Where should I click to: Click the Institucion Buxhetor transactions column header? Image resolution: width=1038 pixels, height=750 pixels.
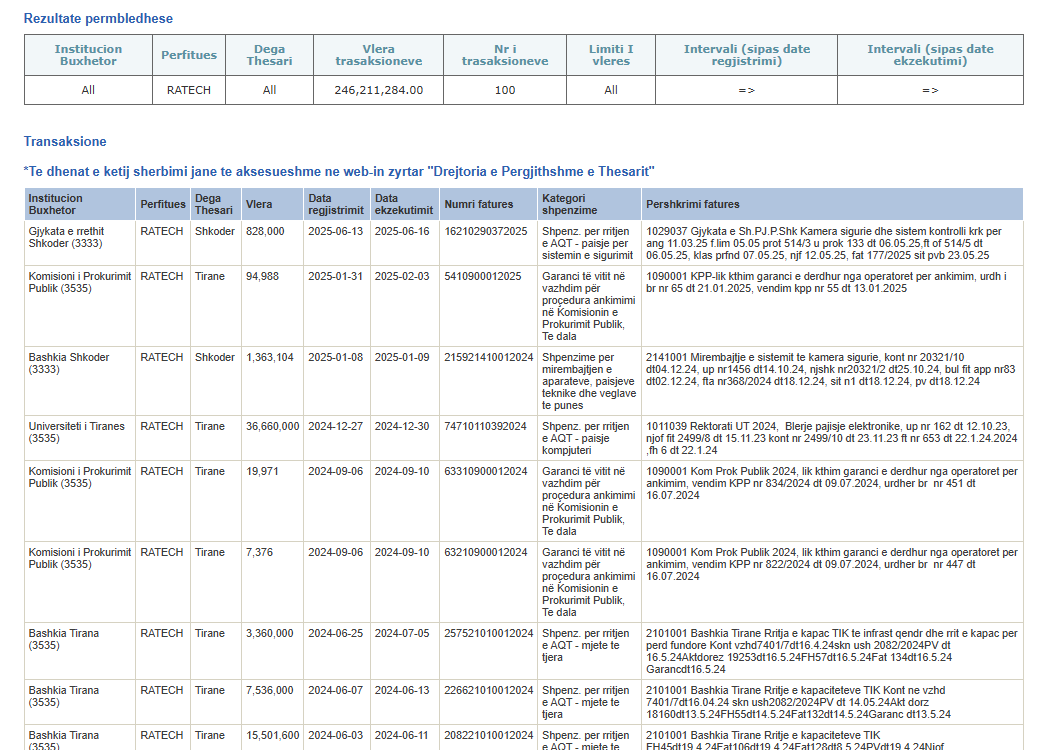[x=80, y=204]
